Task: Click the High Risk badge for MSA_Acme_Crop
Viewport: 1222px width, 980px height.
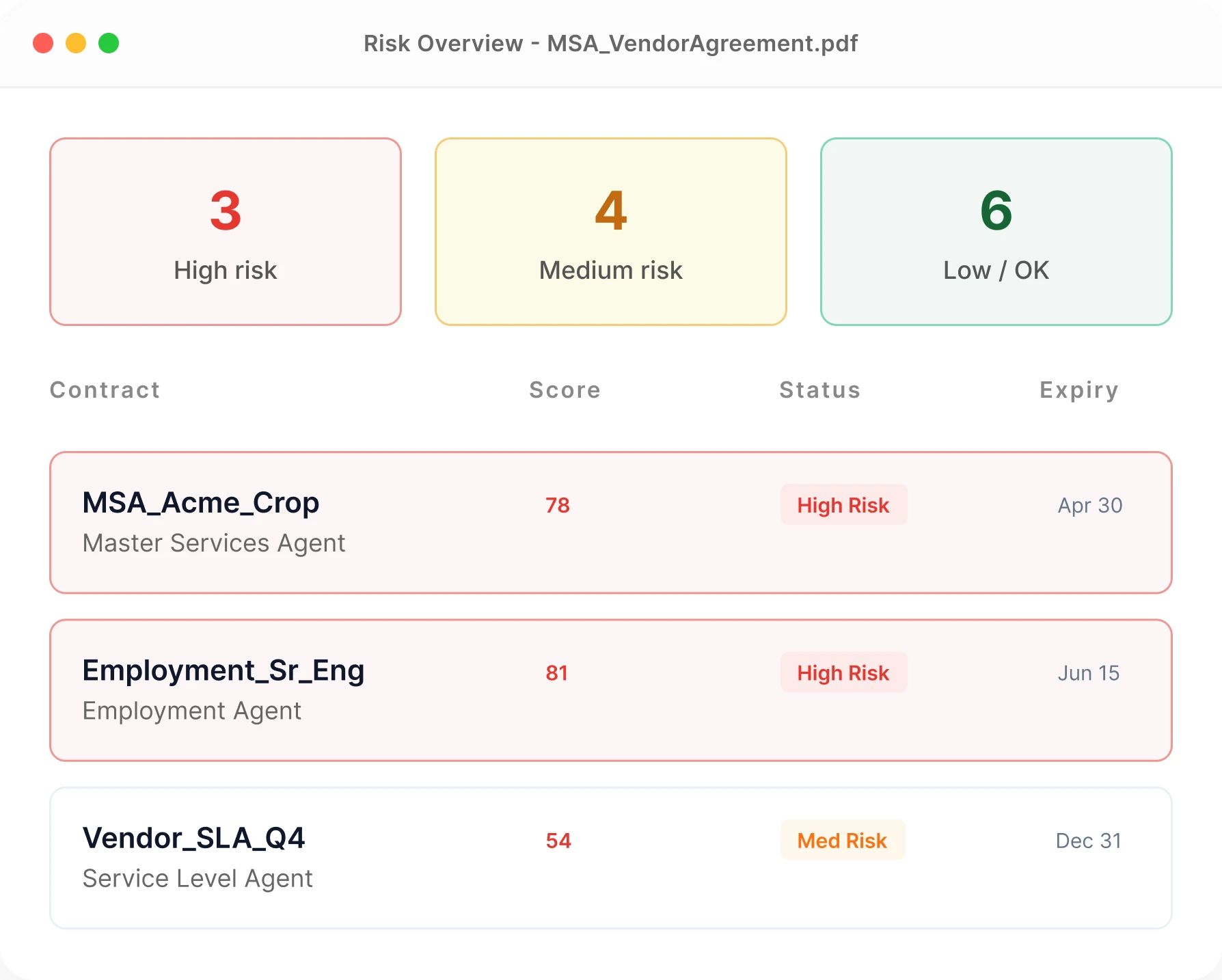Action: coord(843,505)
